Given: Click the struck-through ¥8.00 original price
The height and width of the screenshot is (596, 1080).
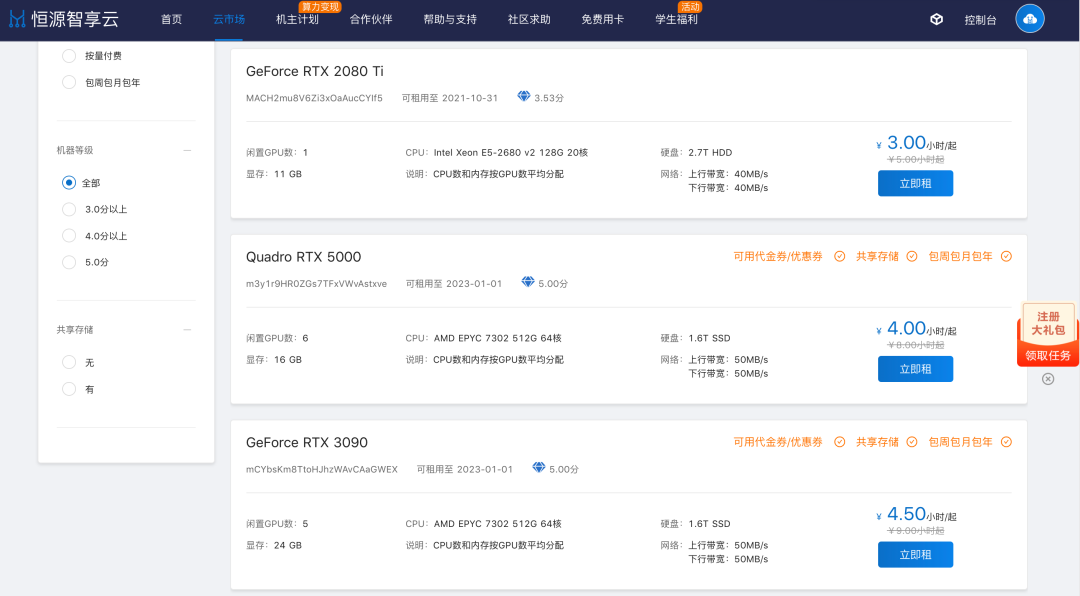Looking at the screenshot, I should 915,345.
